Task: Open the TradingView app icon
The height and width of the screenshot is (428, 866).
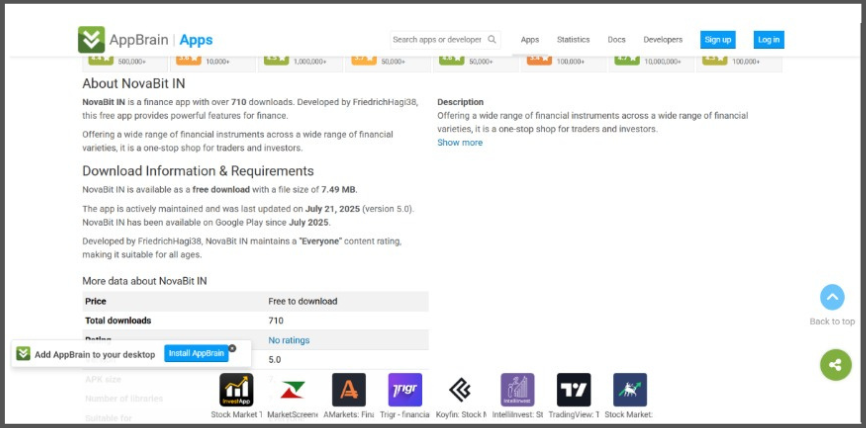Action: (574, 390)
